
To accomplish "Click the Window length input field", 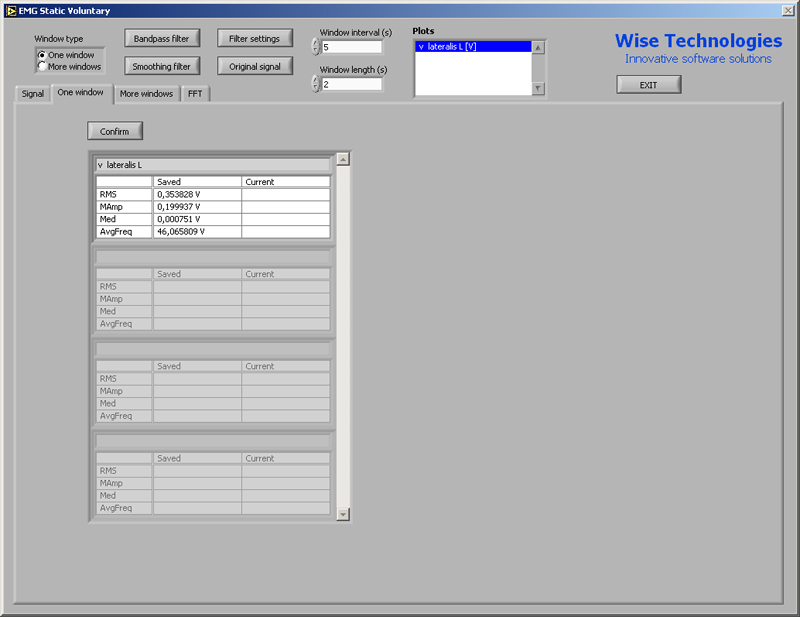I will (x=352, y=84).
